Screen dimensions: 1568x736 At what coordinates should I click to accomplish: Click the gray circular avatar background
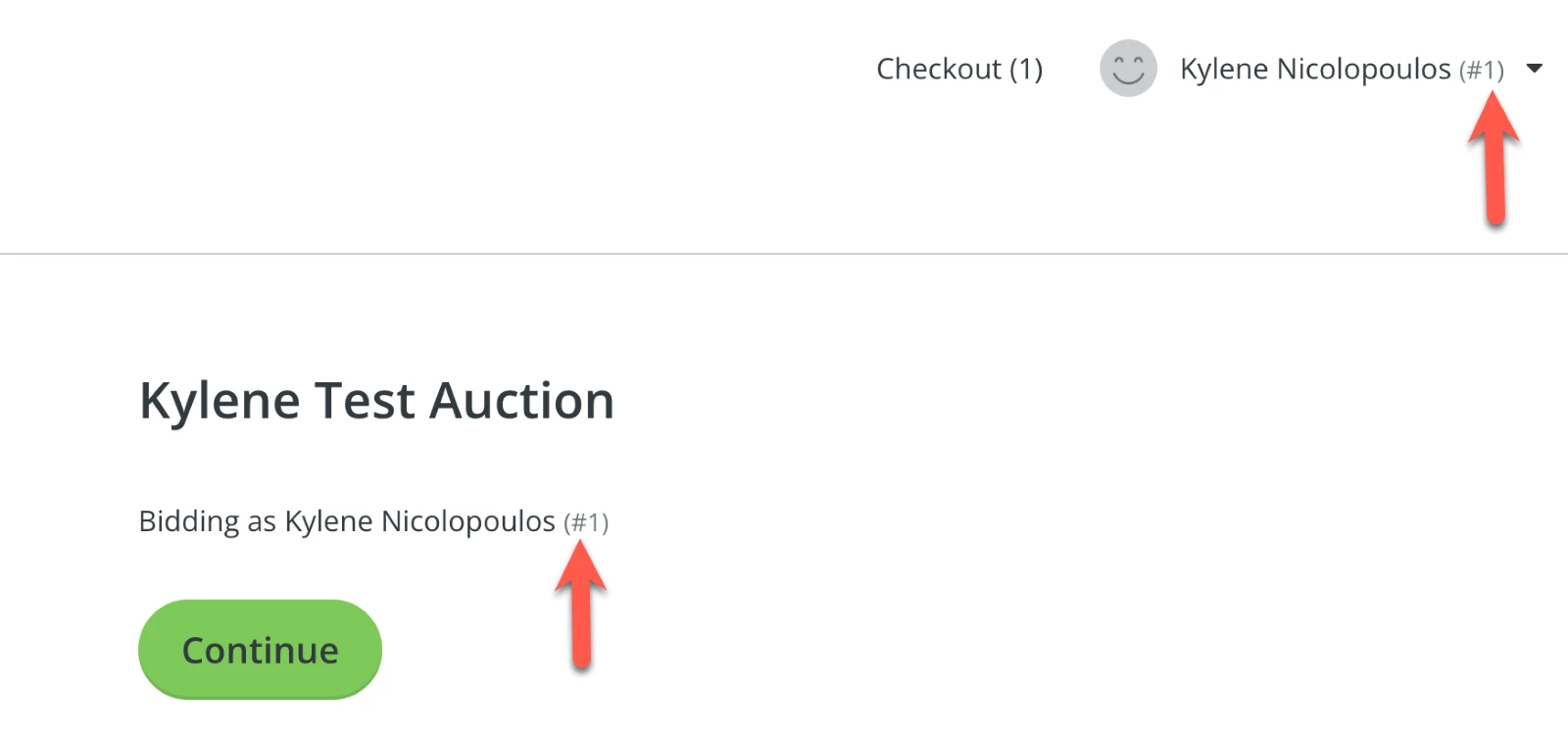click(x=1128, y=69)
